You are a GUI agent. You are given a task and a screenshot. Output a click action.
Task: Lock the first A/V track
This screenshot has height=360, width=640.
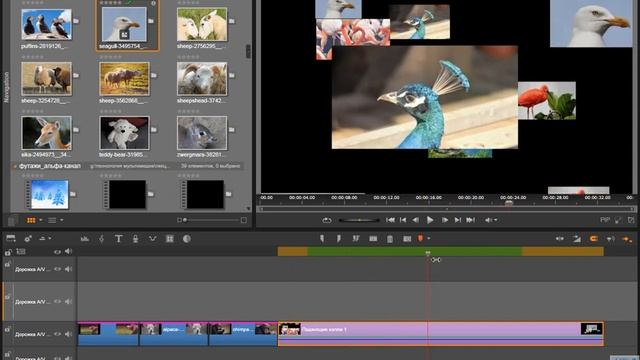click(7, 265)
